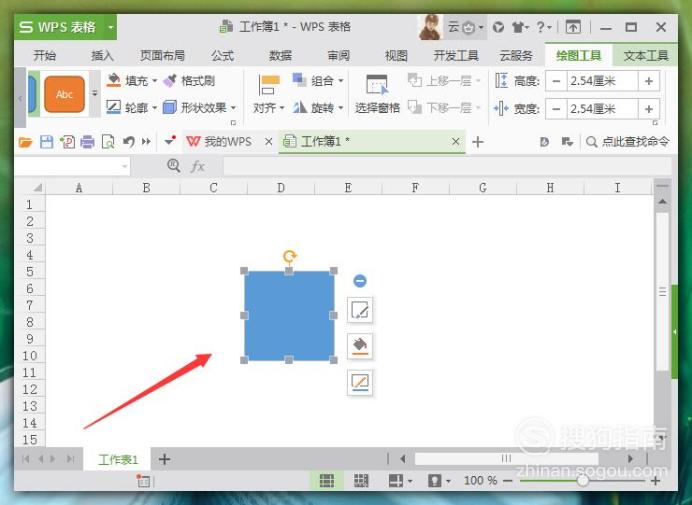This screenshot has width=692, height=505.
Task: Click the export to PDF icon
Action: [x=67, y=142]
